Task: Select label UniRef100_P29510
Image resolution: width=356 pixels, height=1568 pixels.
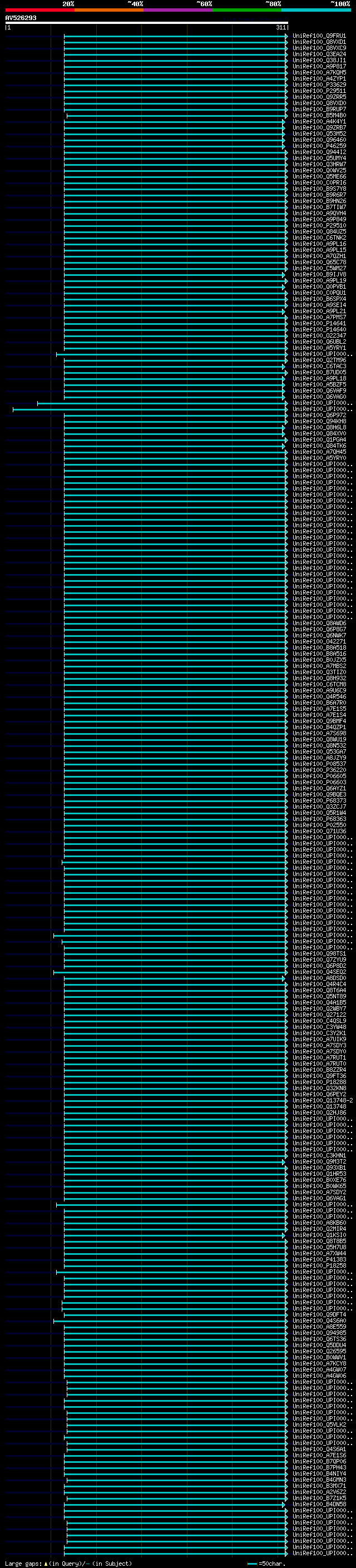Action: click(319, 225)
